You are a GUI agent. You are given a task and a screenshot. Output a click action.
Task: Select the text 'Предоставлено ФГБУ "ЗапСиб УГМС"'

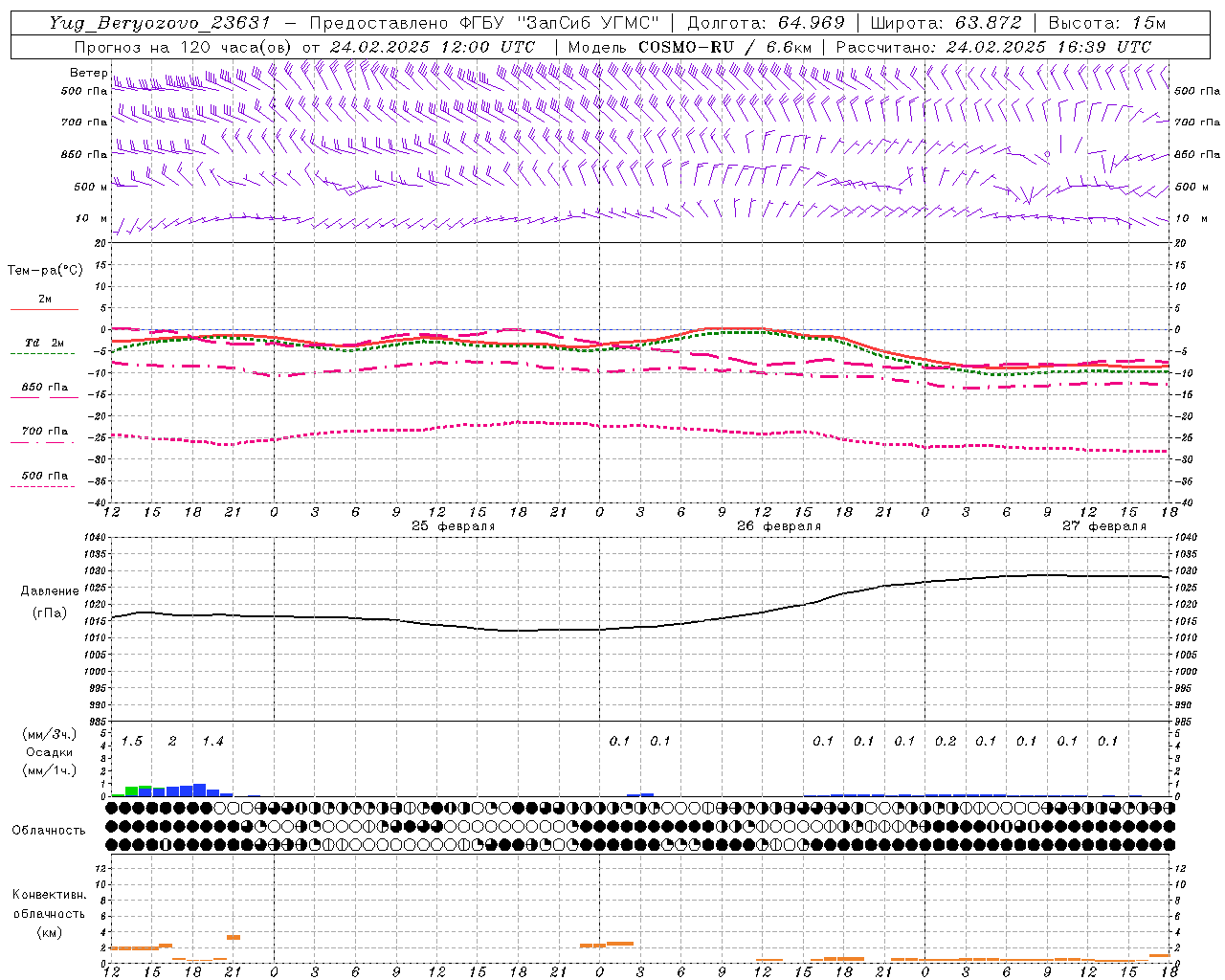[x=484, y=23]
